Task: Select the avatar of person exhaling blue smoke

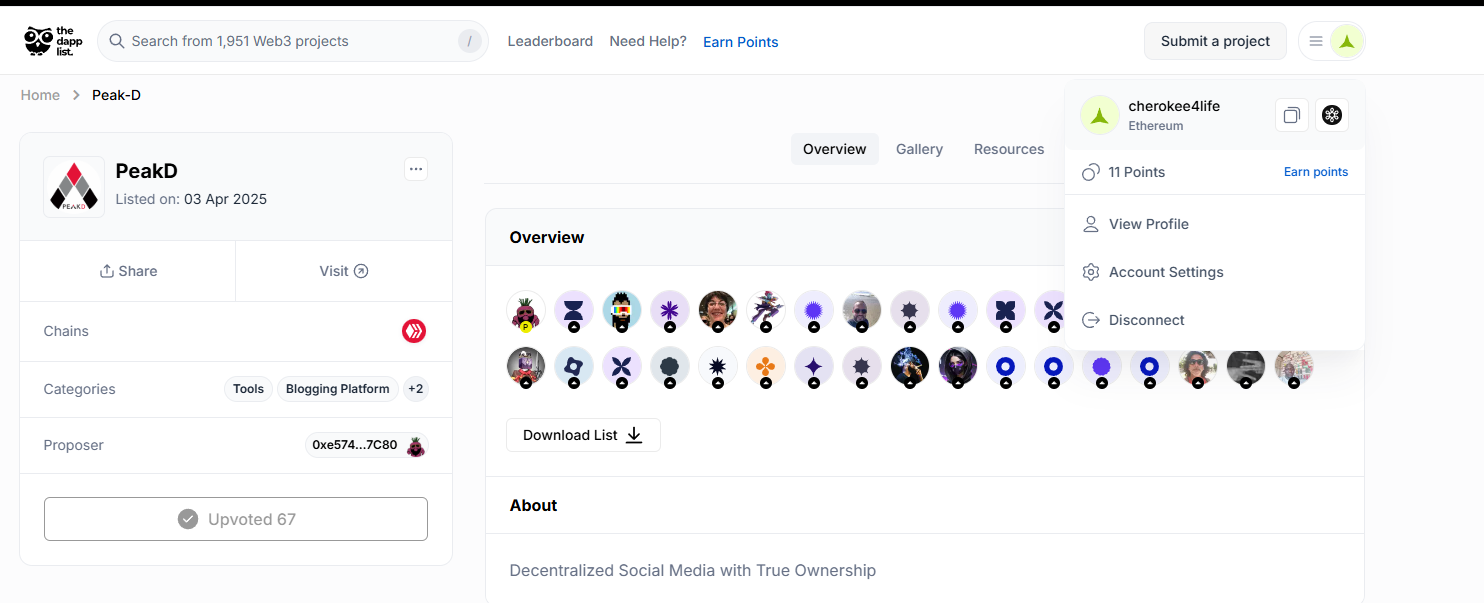Action: (x=910, y=367)
